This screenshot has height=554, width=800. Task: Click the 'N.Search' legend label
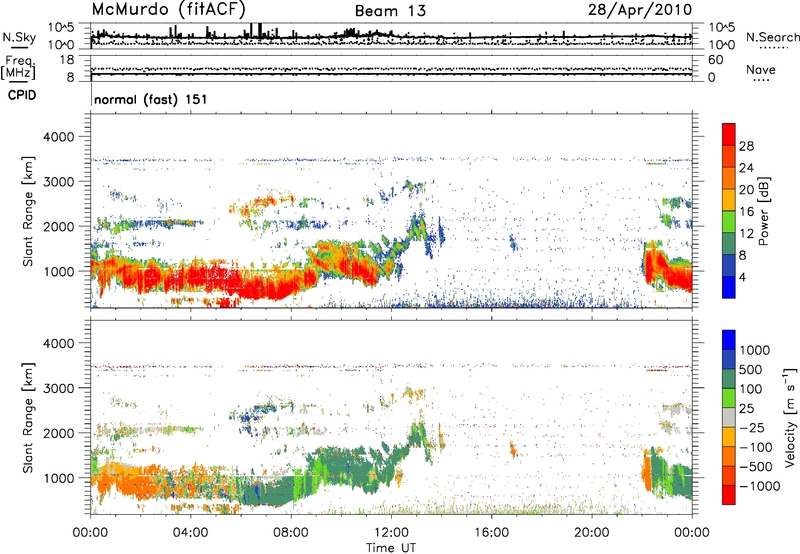pos(772,37)
